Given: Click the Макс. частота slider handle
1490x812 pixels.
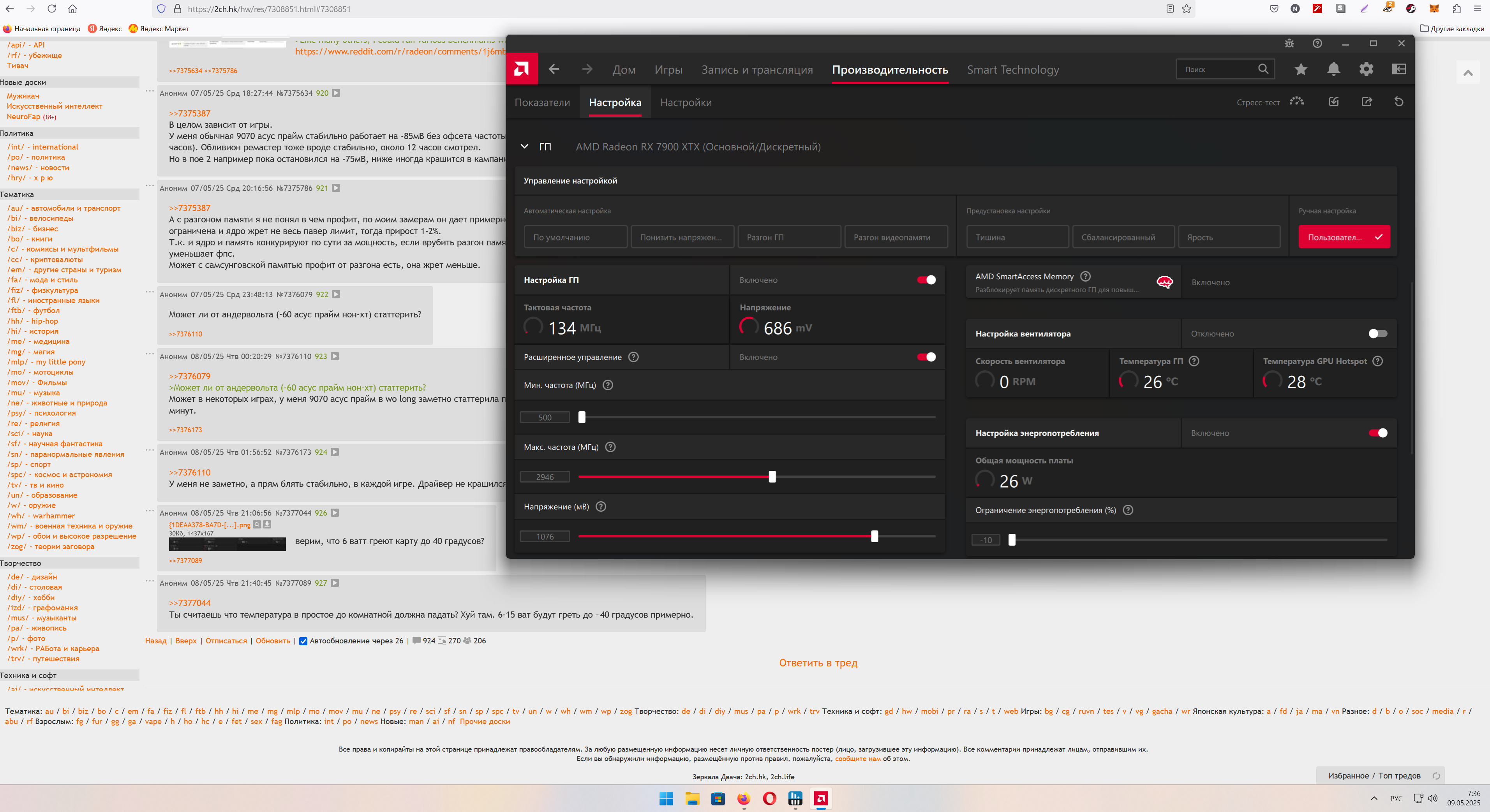Looking at the screenshot, I should (x=772, y=477).
